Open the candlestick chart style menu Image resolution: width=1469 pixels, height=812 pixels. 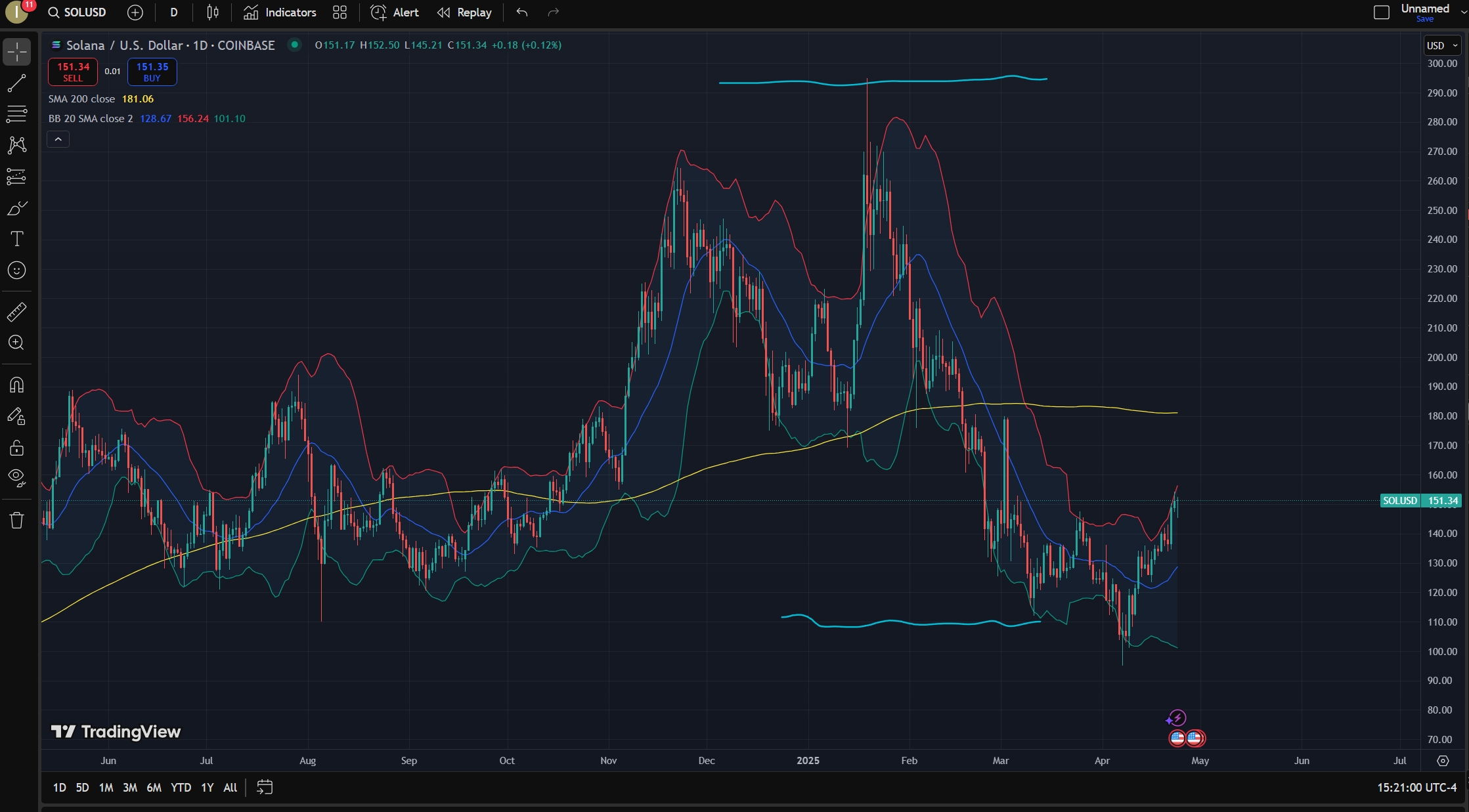coord(213,12)
